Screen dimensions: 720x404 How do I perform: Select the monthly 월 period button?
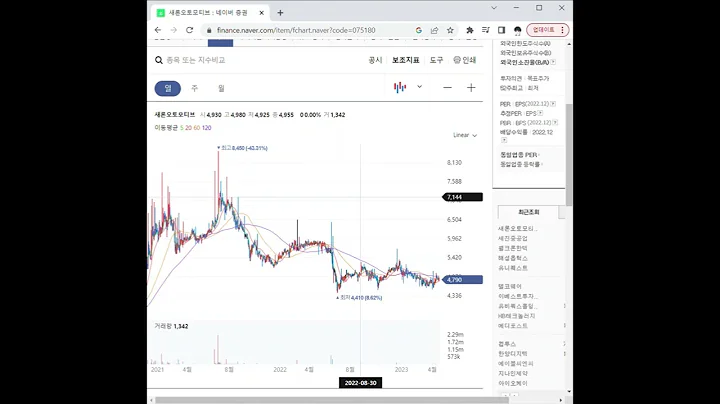click(x=221, y=88)
